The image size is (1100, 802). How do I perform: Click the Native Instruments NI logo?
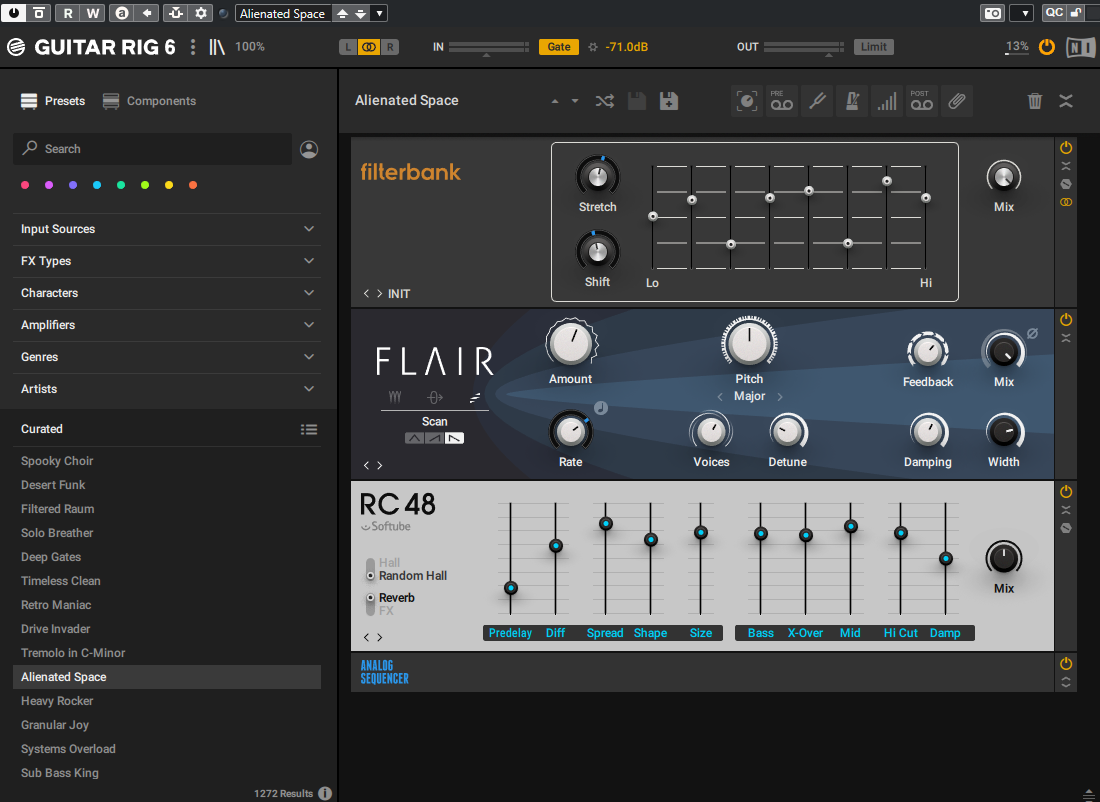pyautogui.click(x=1080, y=47)
